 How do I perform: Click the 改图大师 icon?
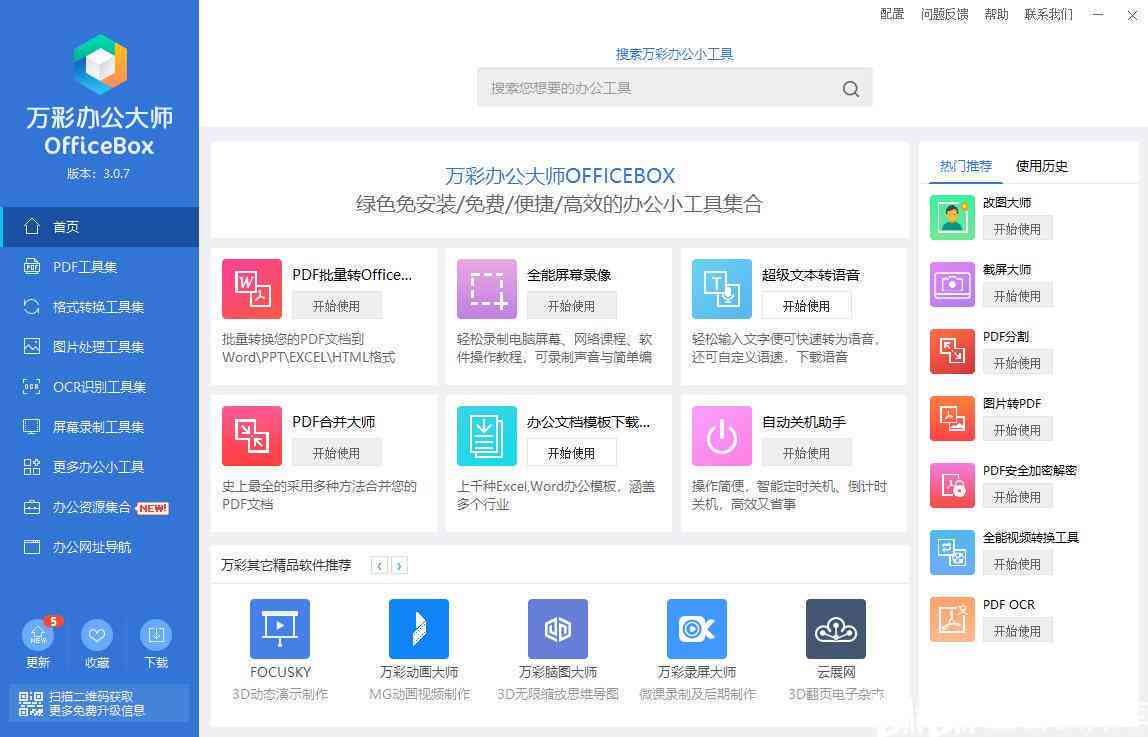(x=953, y=217)
